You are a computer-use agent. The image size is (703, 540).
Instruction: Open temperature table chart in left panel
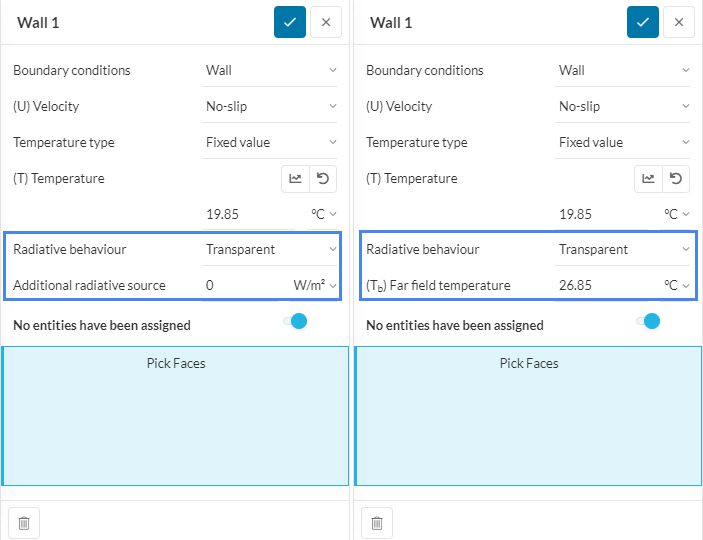(295, 179)
